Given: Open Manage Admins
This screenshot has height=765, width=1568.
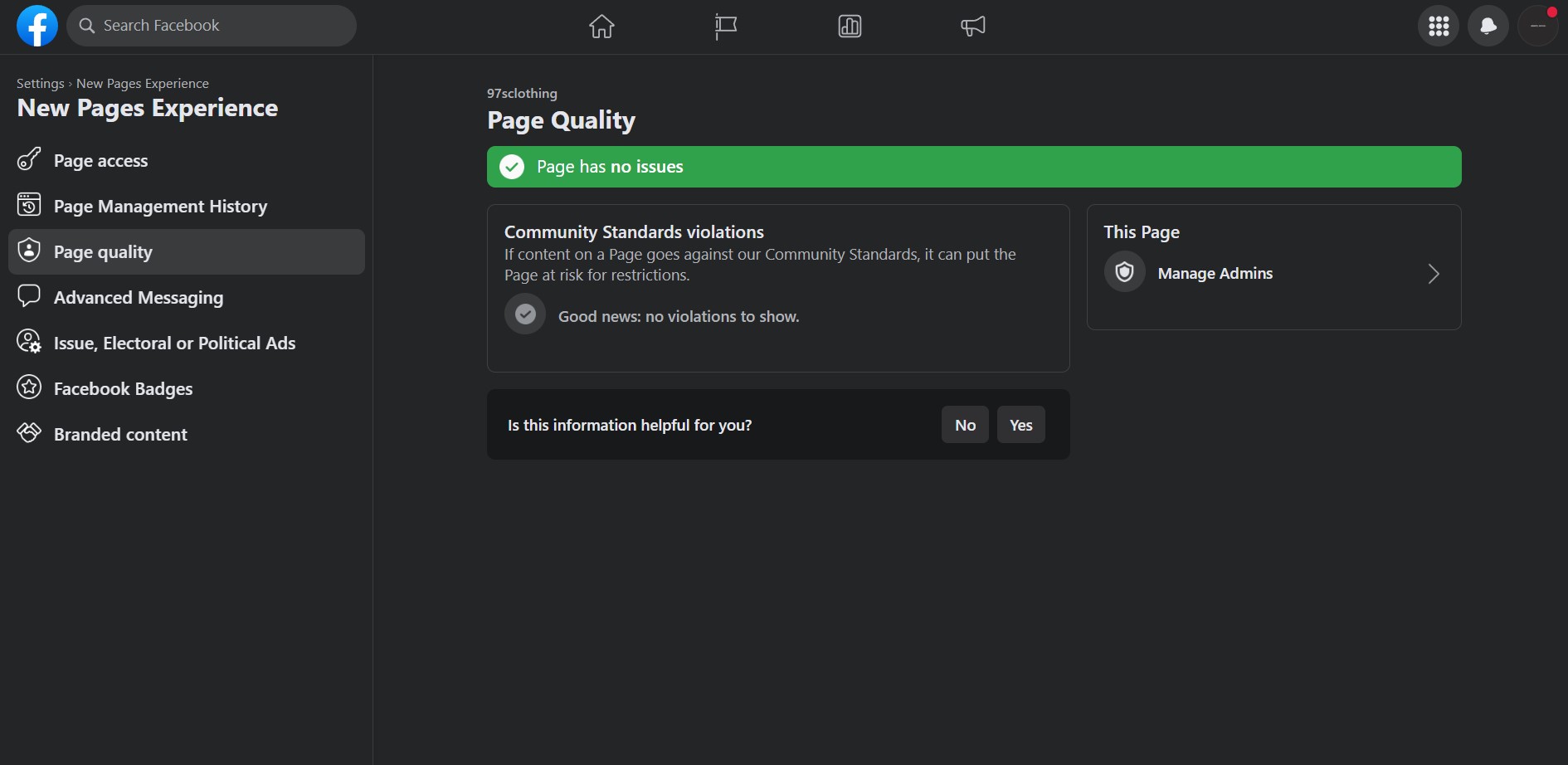Looking at the screenshot, I should [1274, 273].
